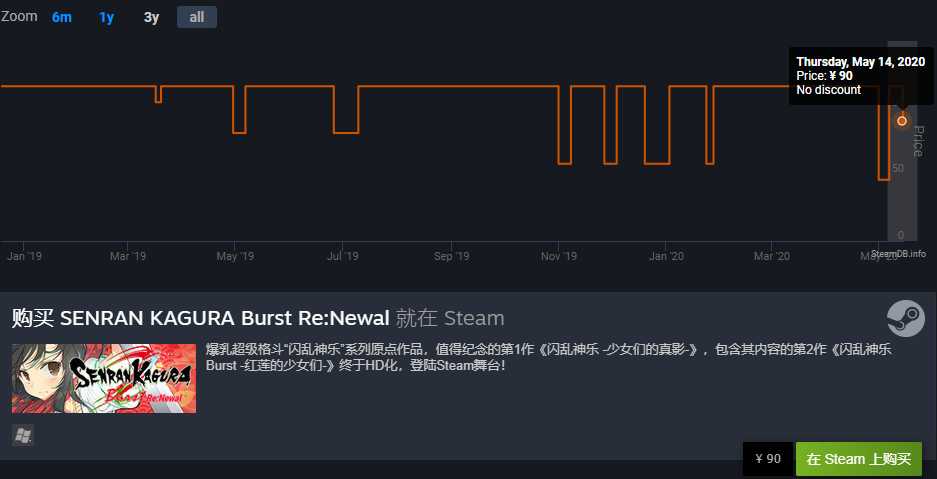The image size is (937, 479).
Task: Click the Sep '19 axis label
Action: click(x=451, y=256)
